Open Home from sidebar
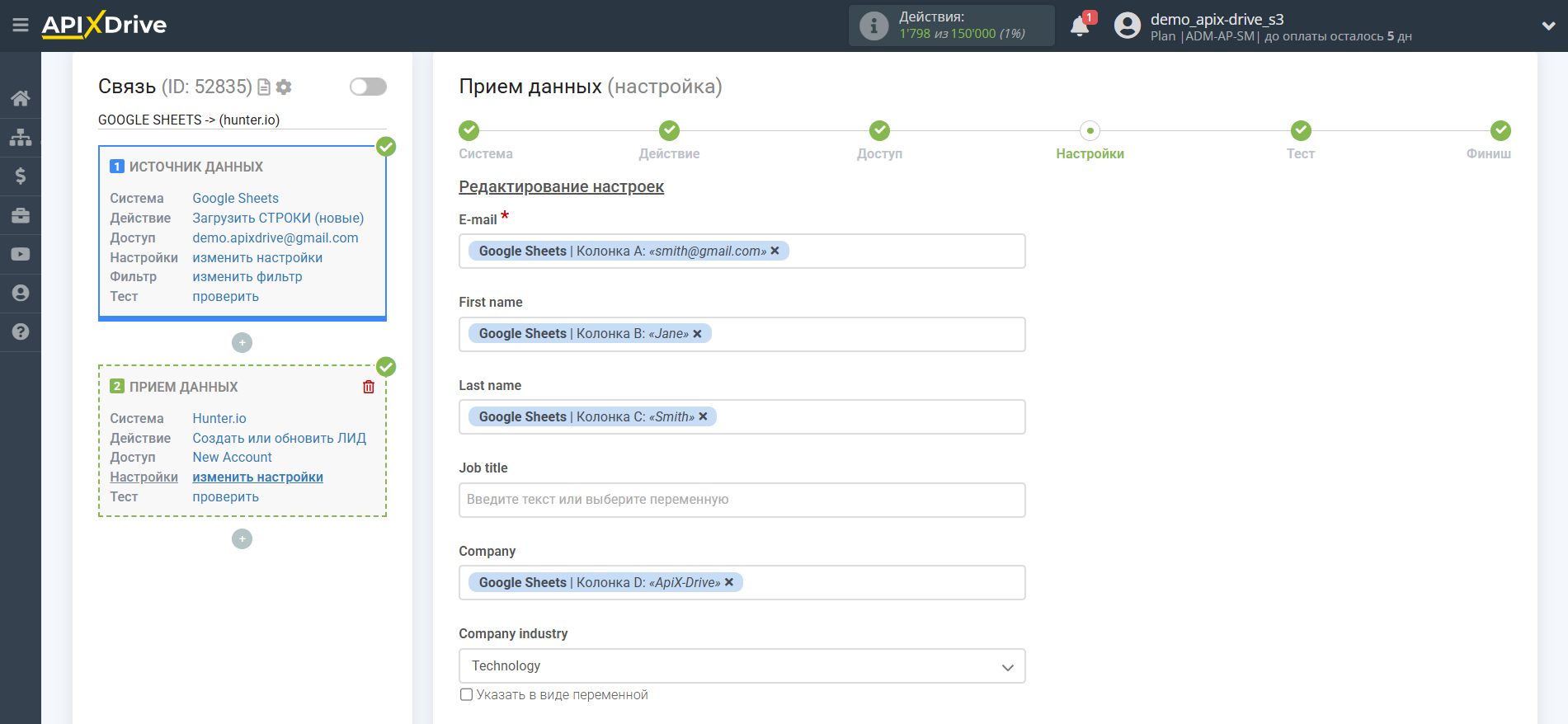The image size is (1568, 724). point(21,98)
